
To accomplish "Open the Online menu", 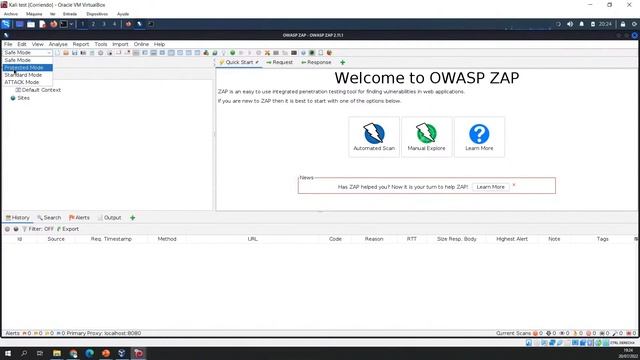I will coord(141,44).
